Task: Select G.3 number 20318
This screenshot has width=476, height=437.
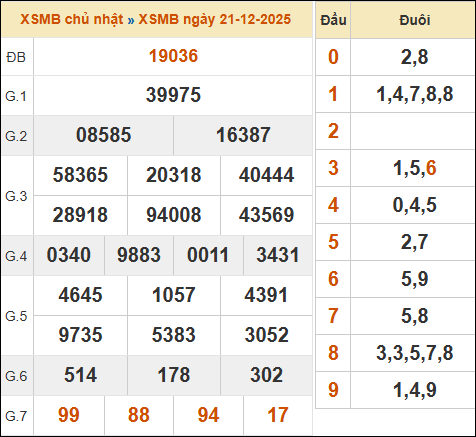Action: pyautogui.click(x=174, y=175)
